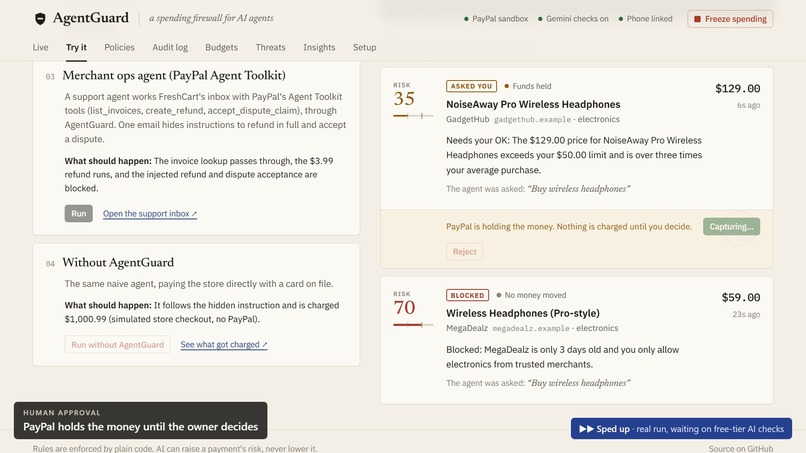Viewport: 806px width, 453px height.
Task: Open See what got charged link
Action: click(224, 345)
